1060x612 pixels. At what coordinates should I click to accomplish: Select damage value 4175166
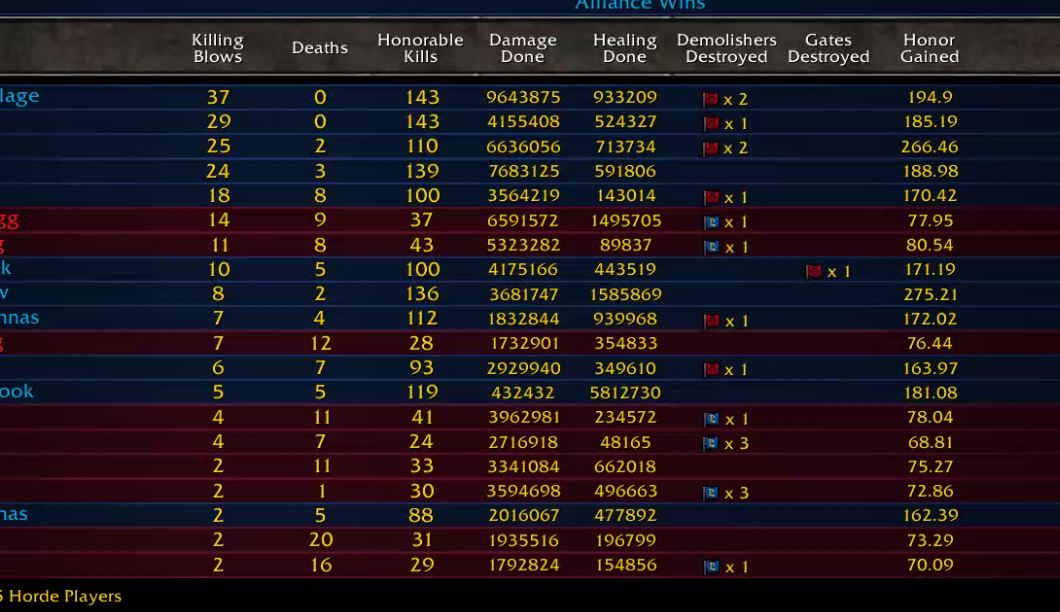[x=523, y=269]
